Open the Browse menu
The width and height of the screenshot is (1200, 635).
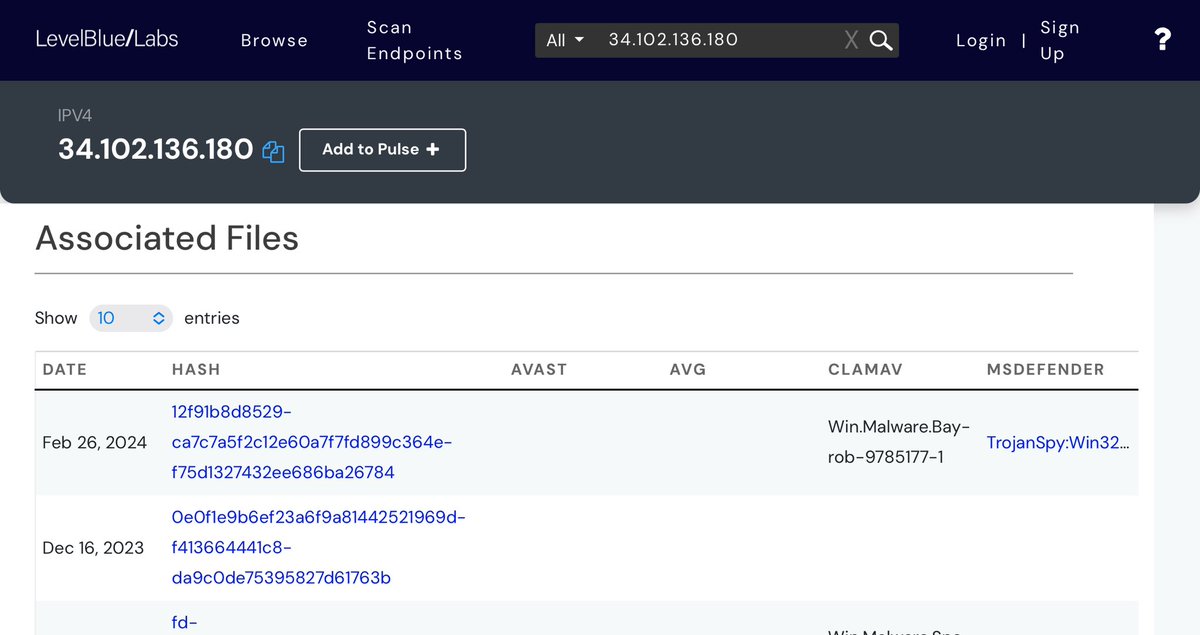274,40
